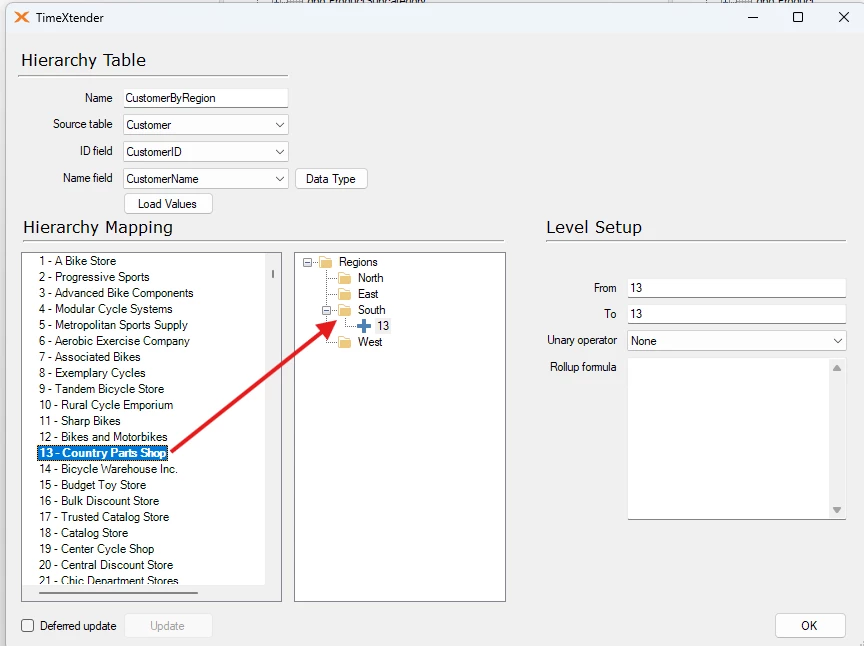The width and height of the screenshot is (864, 646).
Task: Click the Rollup formula scroll up arrow
Action: pyautogui.click(x=837, y=368)
